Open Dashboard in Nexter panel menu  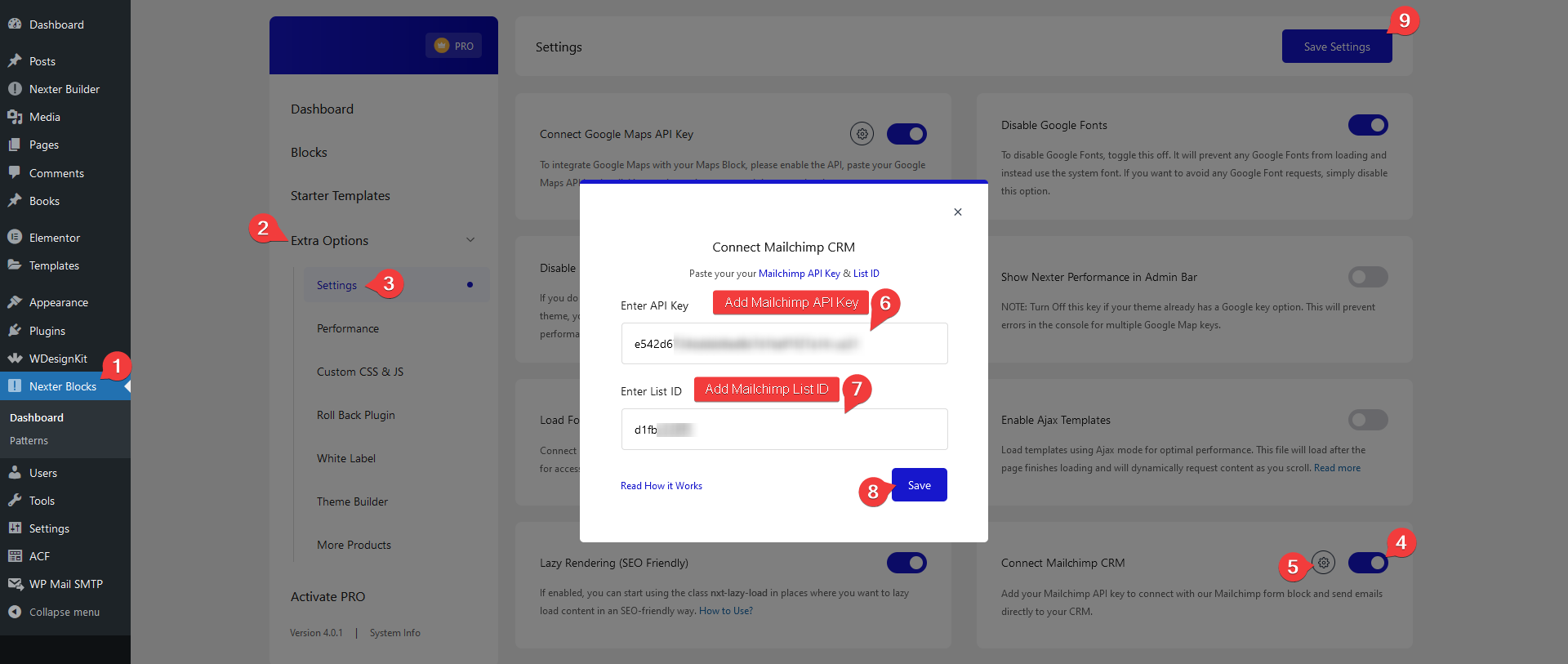[x=322, y=109]
